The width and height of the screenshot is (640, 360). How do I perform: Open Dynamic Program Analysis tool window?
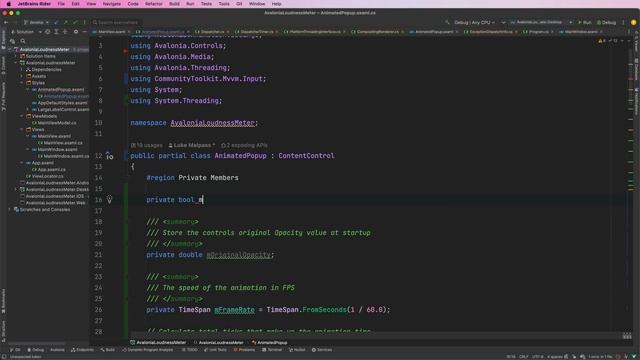coord(149,350)
